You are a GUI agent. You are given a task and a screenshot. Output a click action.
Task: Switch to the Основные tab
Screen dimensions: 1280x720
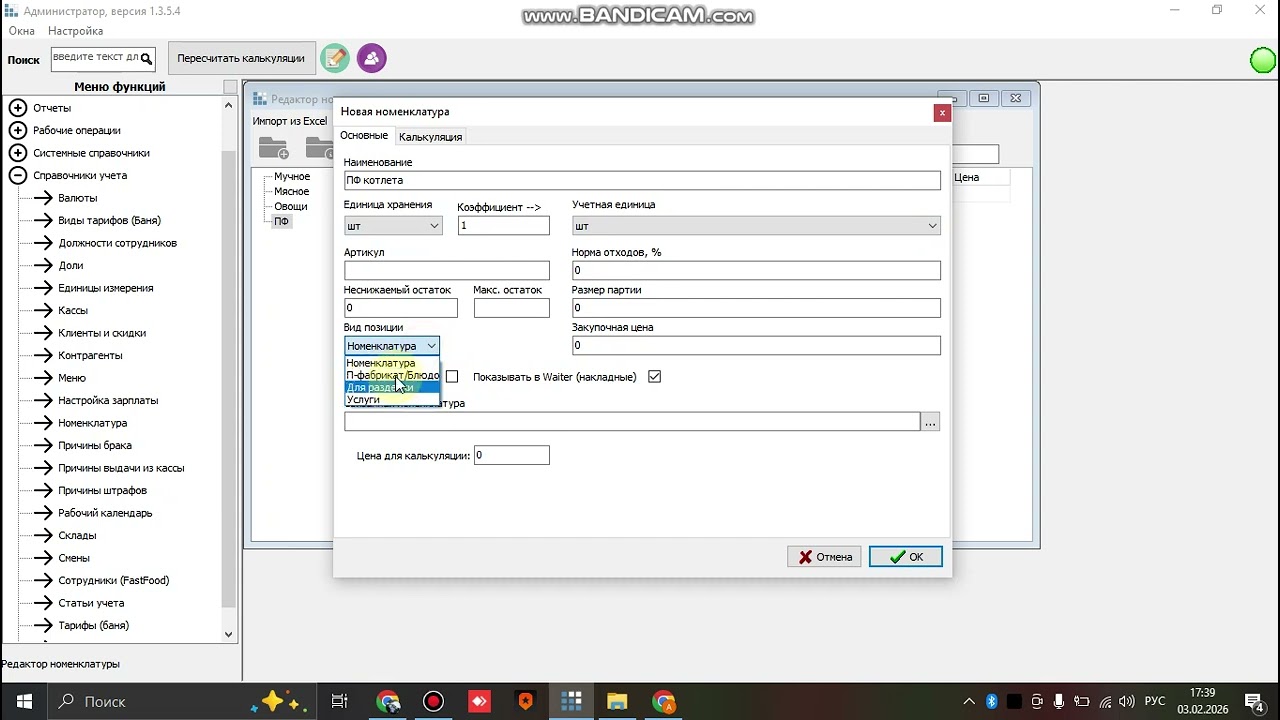[364, 136]
